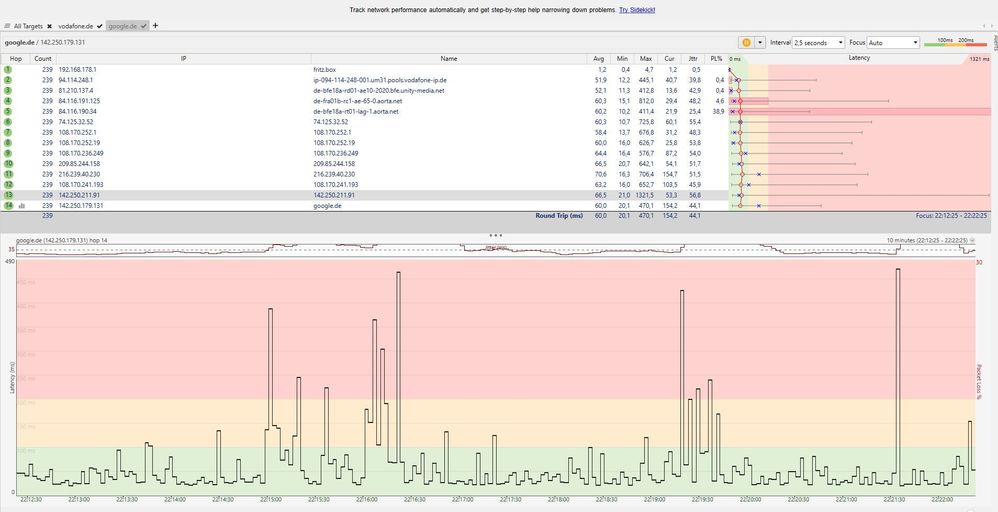998x512 pixels.
Task: Click the Avg column header
Action: tap(598, 59)
